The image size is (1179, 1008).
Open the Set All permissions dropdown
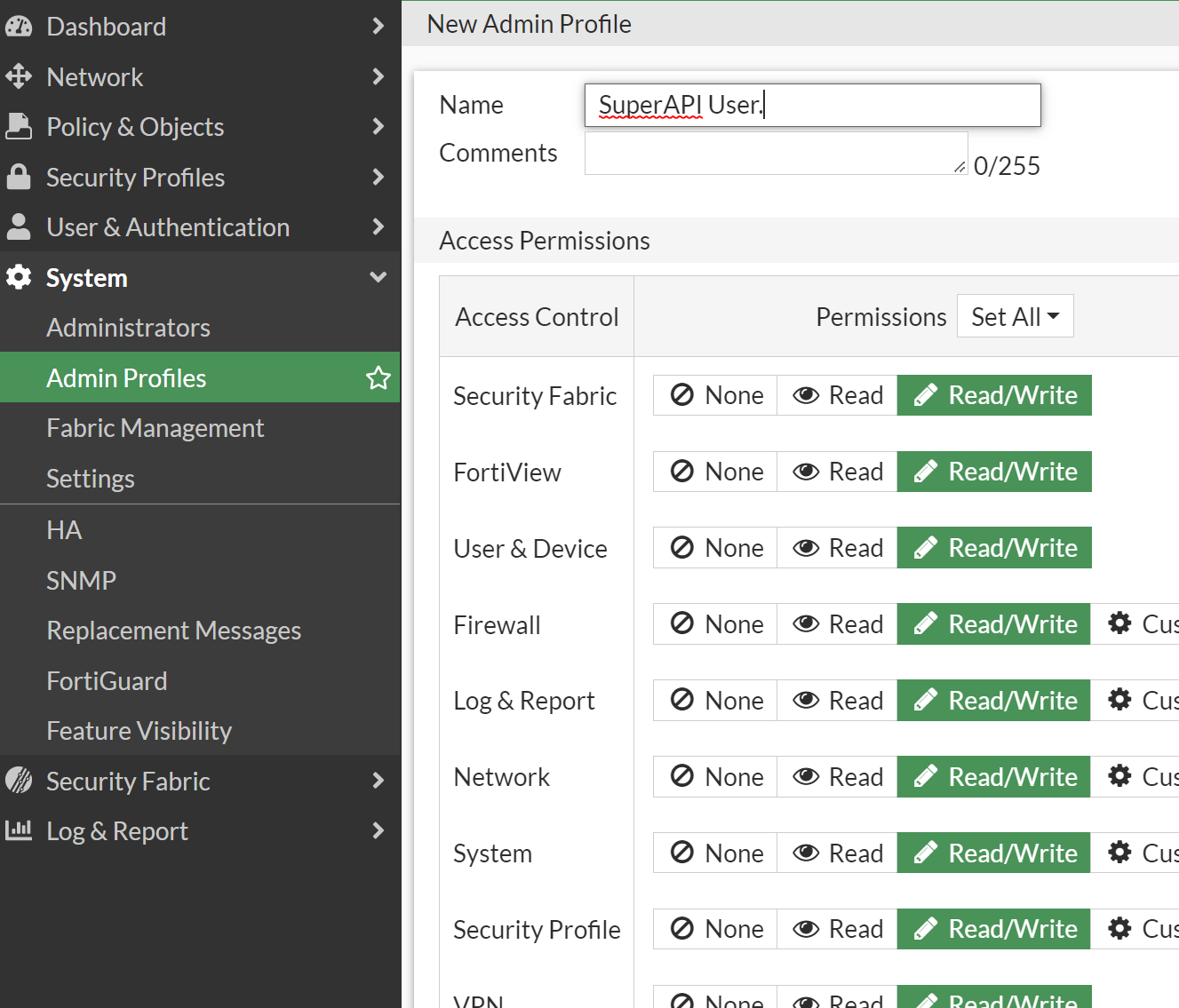pos(1015,315)
